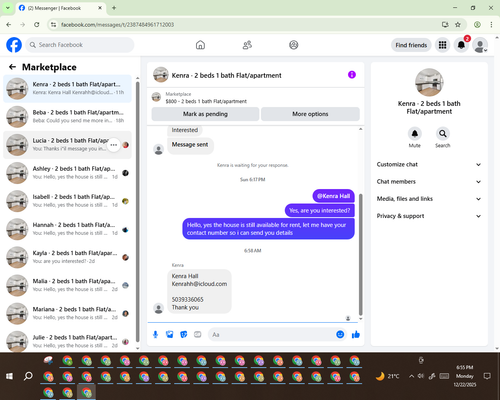Open Mariana conversation in chat list
Screen dimensions: 500x400
[67, 314]
